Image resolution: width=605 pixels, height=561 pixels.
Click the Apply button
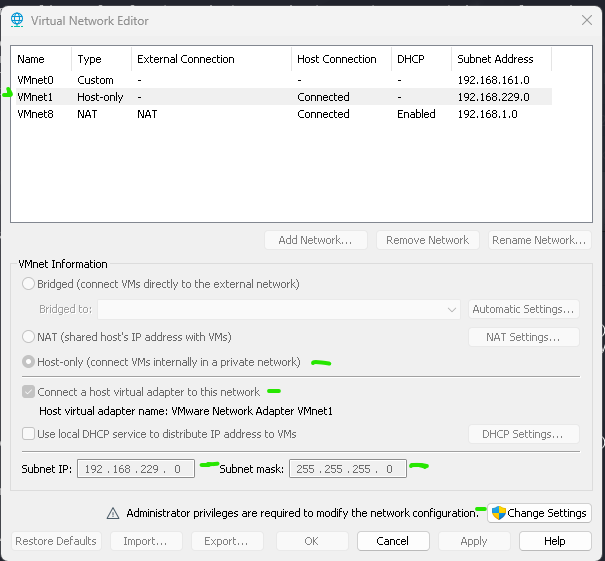tap(474, 541)
